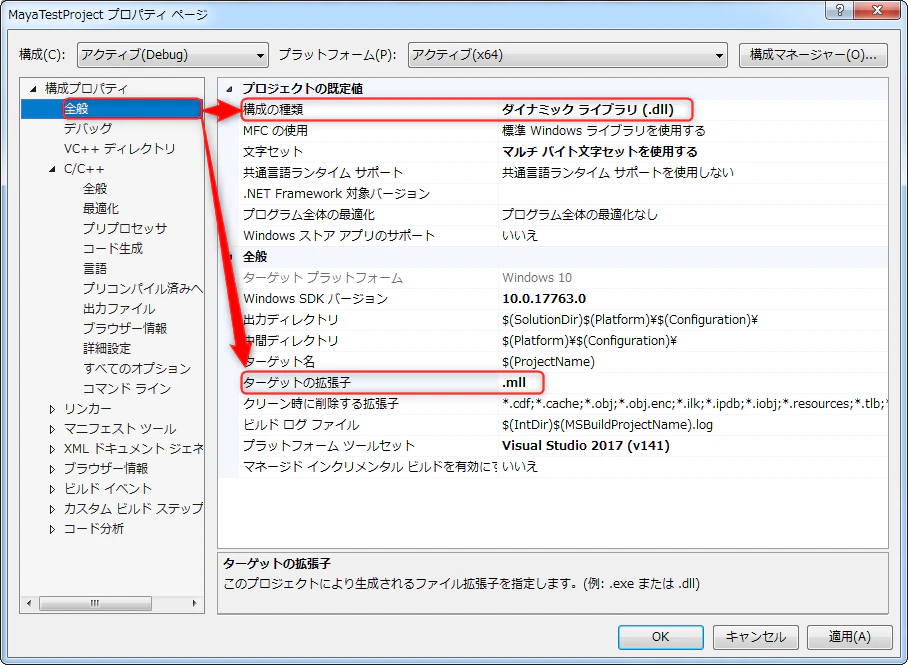Select 出力ファイル tree item
Image resolution: width=908 pixels, height=665 pixels.
(x=119, y=309)
